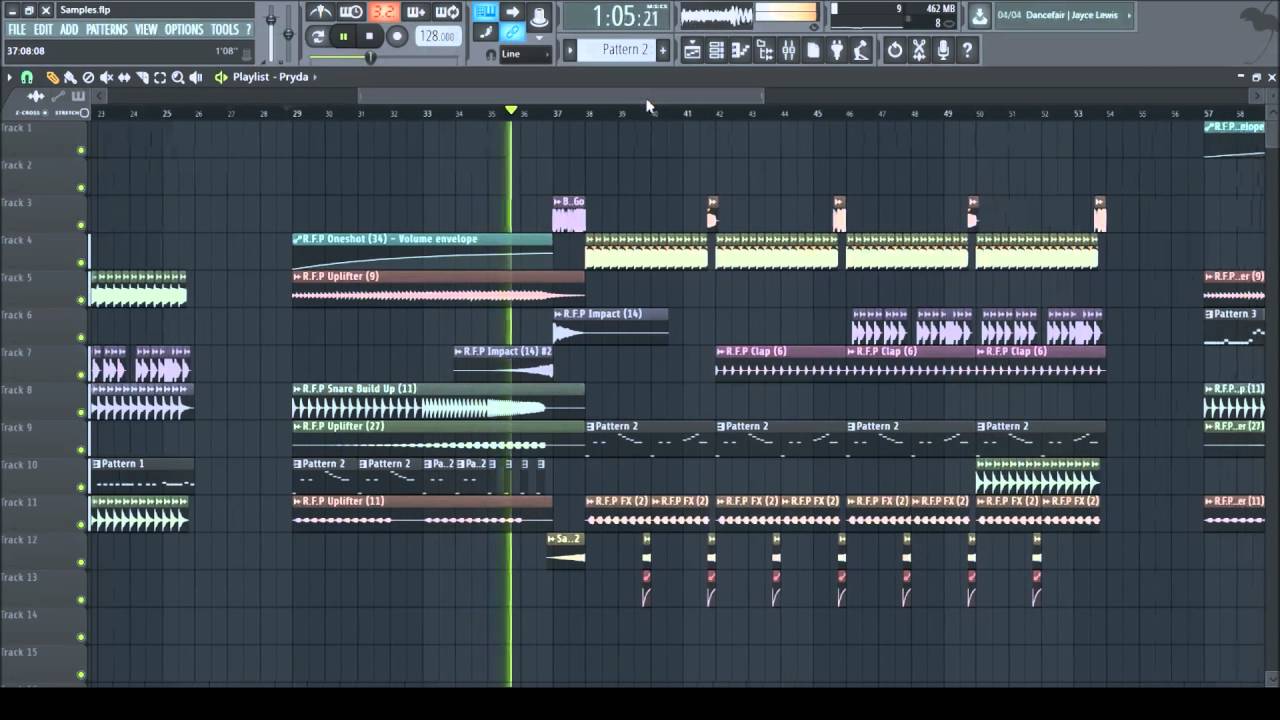The width and height of the screenshot is (1280, 720).
Task: Click the master pitch slider
Action: coord(288,34)
